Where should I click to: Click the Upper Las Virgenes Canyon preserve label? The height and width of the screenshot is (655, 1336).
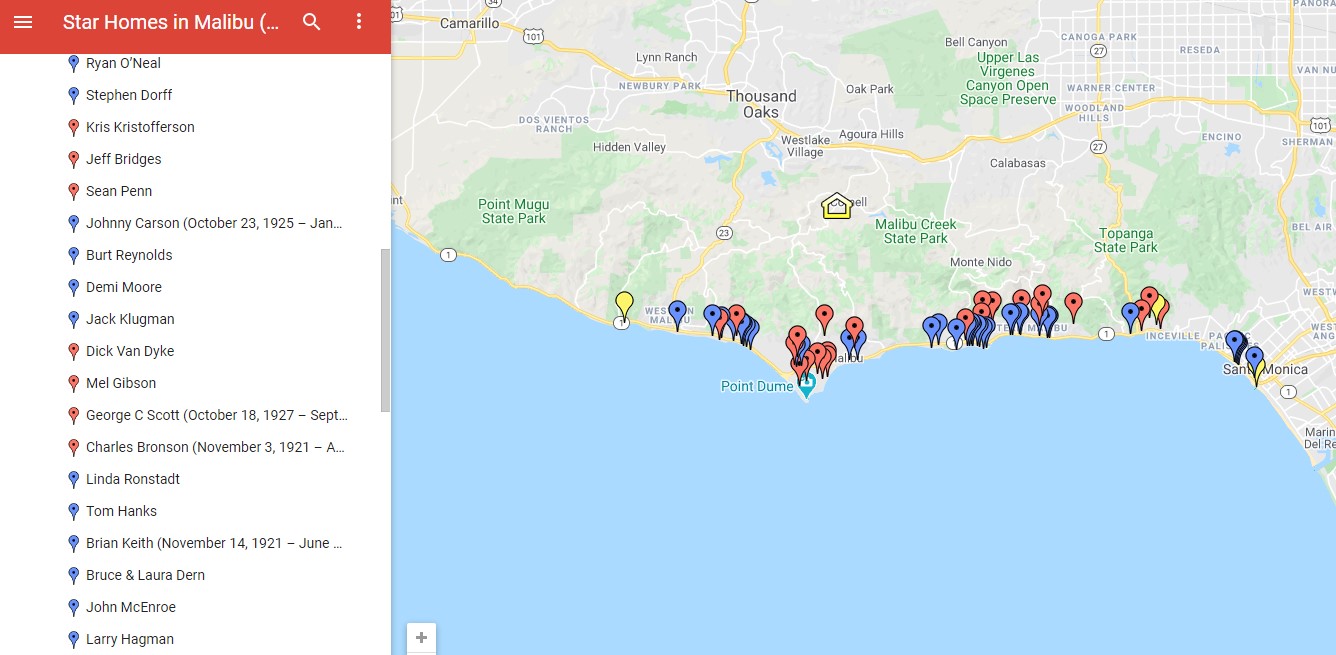tap(1007, 78)
